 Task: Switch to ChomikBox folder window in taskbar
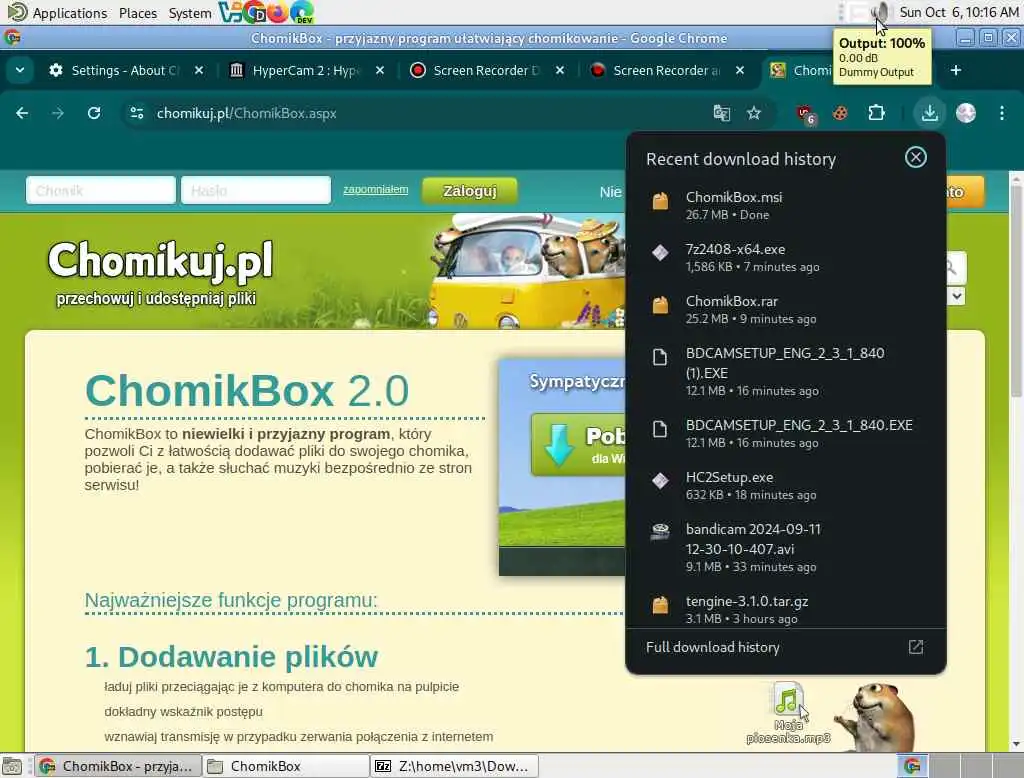coord(286,766)
